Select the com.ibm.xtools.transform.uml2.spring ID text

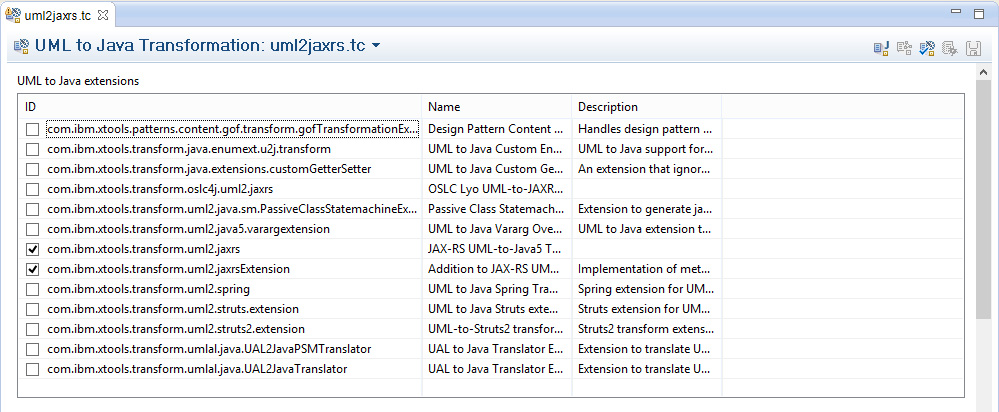click(x=148, y=289)
